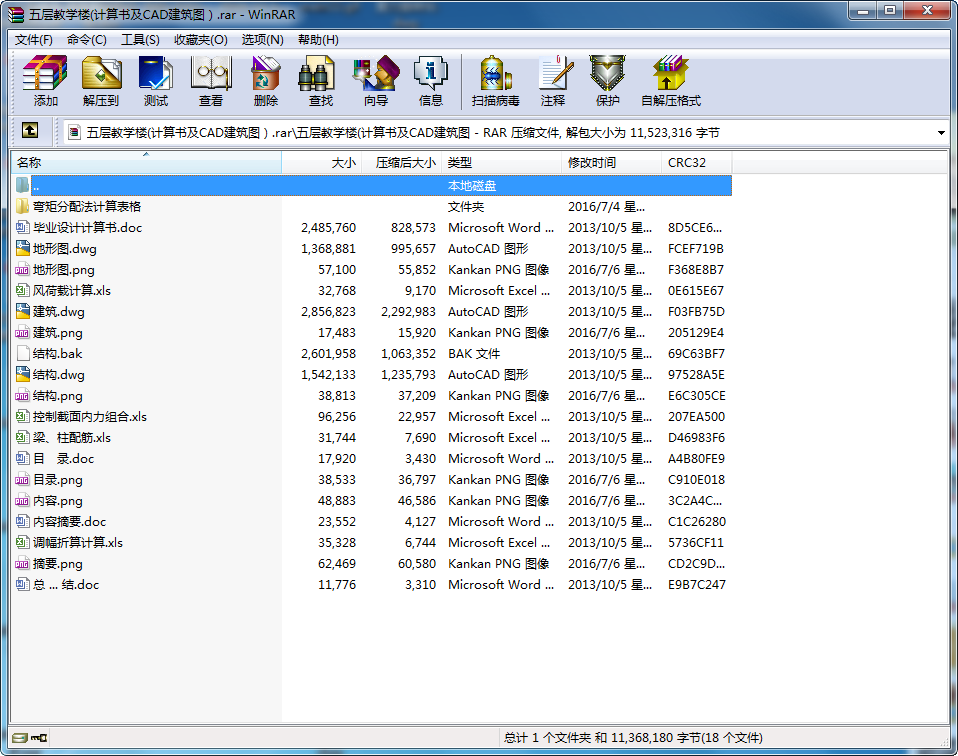
Task: Click the 解压到 (Extract To) toolbar icon
Action: [101, 81]
